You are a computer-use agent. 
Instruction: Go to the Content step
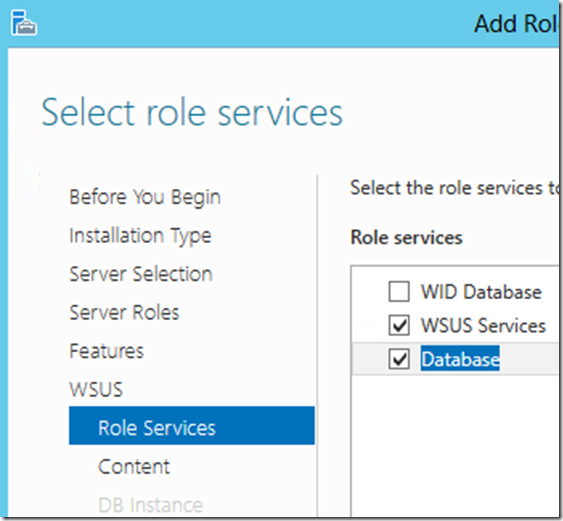click(134, 466)
